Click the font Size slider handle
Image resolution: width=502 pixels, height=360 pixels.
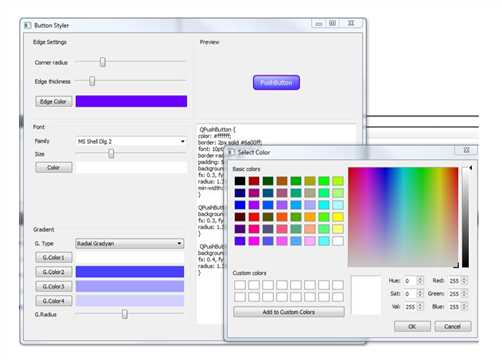point(111,153)
